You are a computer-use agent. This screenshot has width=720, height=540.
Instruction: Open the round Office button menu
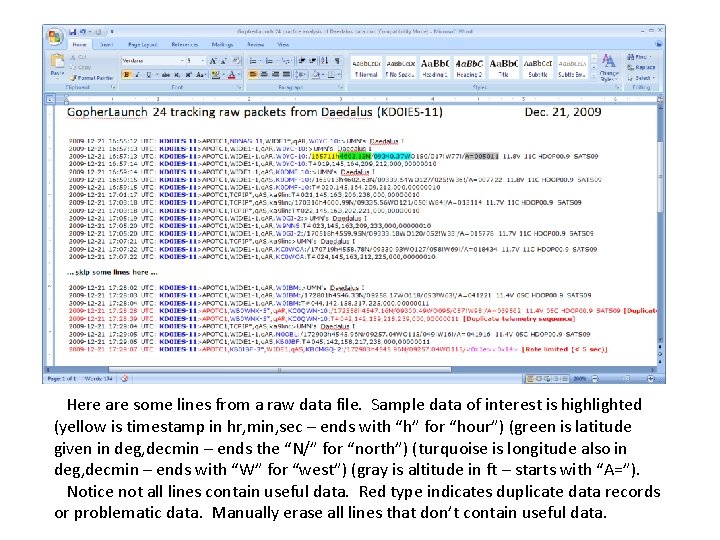55,37
